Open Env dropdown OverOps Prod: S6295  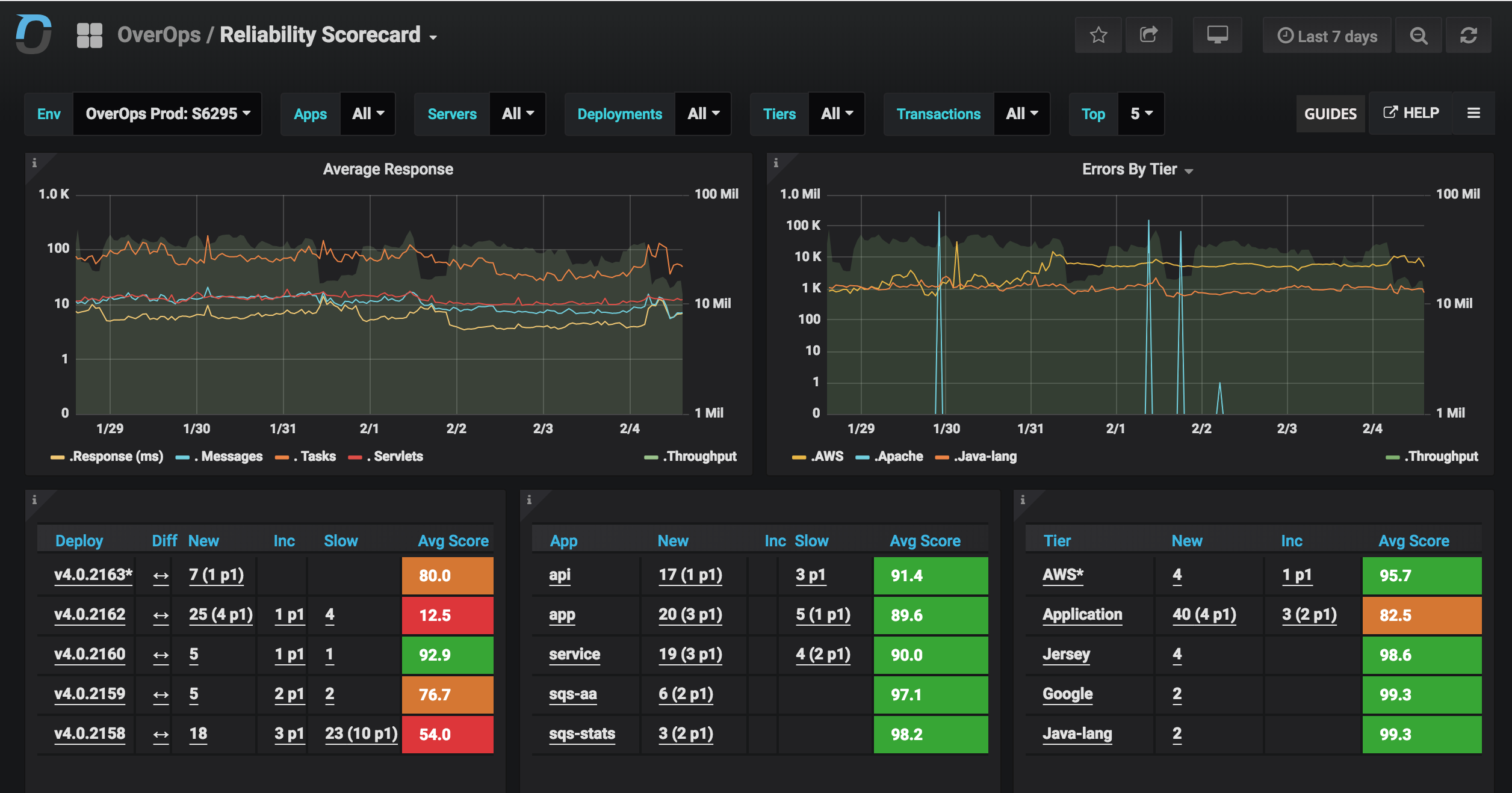tap(167, 114)
